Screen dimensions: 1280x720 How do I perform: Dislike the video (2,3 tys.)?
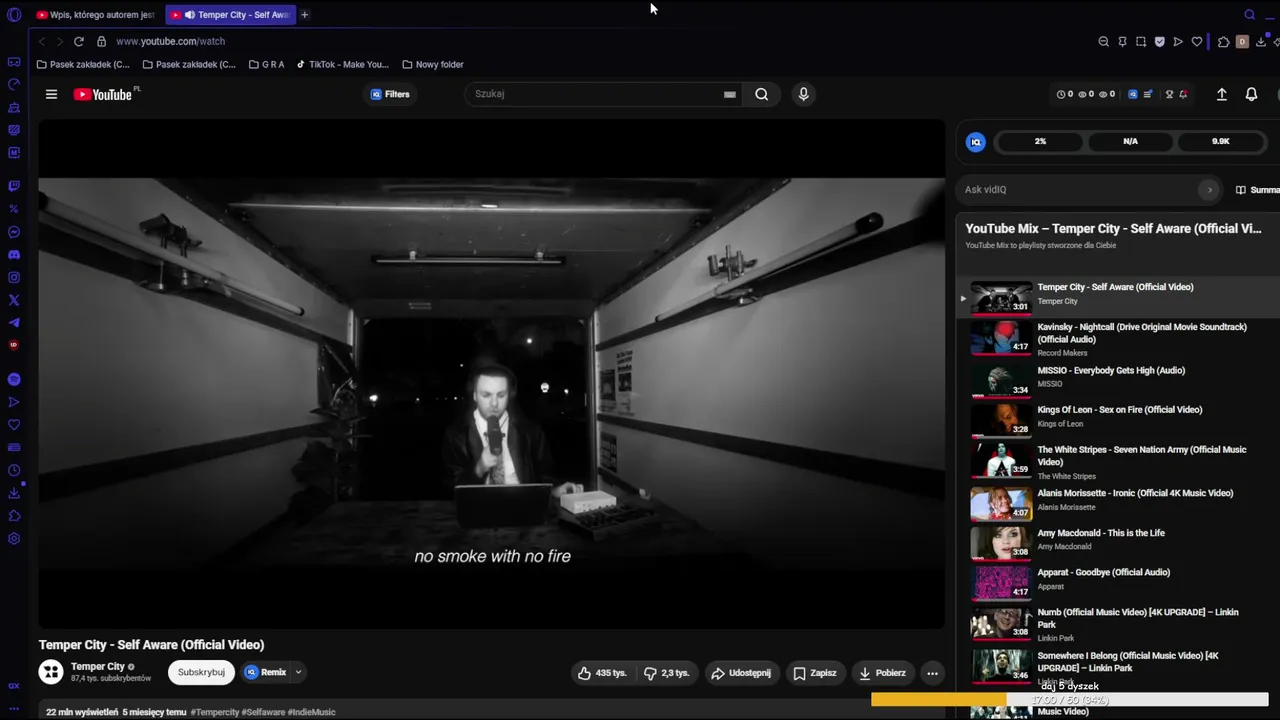coord(667,673)
